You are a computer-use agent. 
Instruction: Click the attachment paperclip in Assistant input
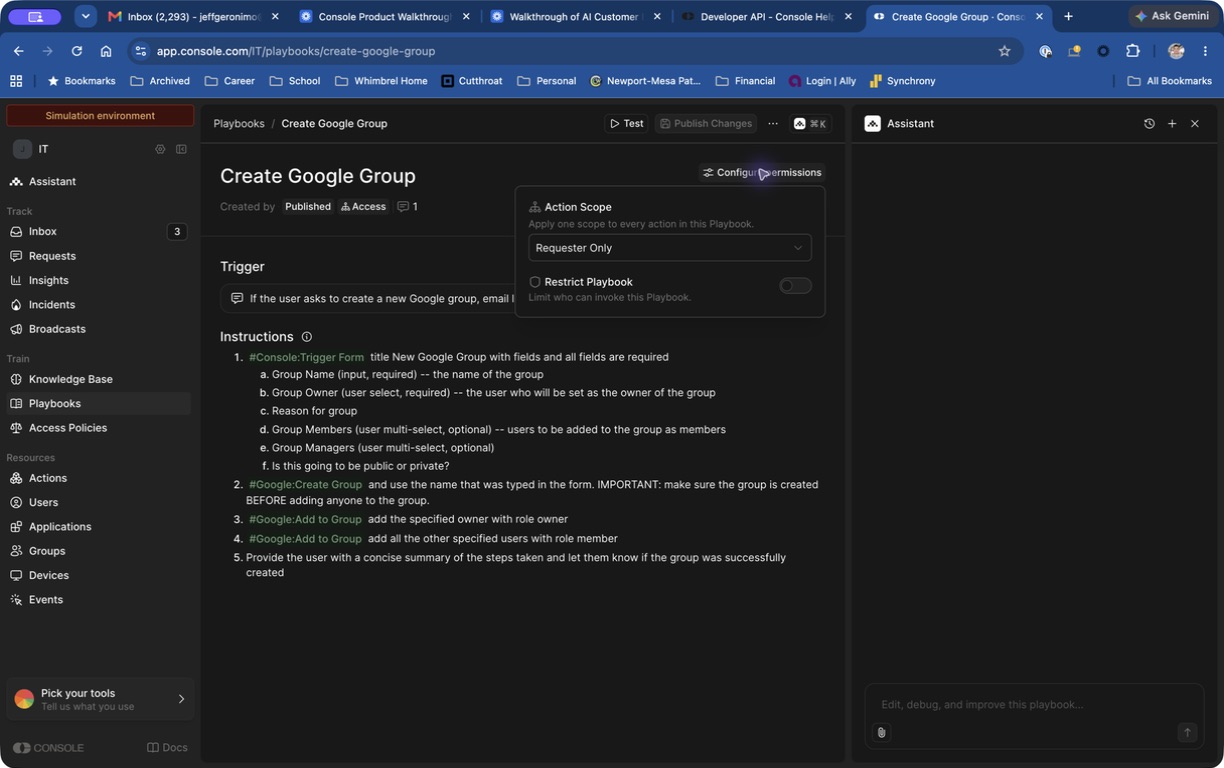(x=882, y=732)
